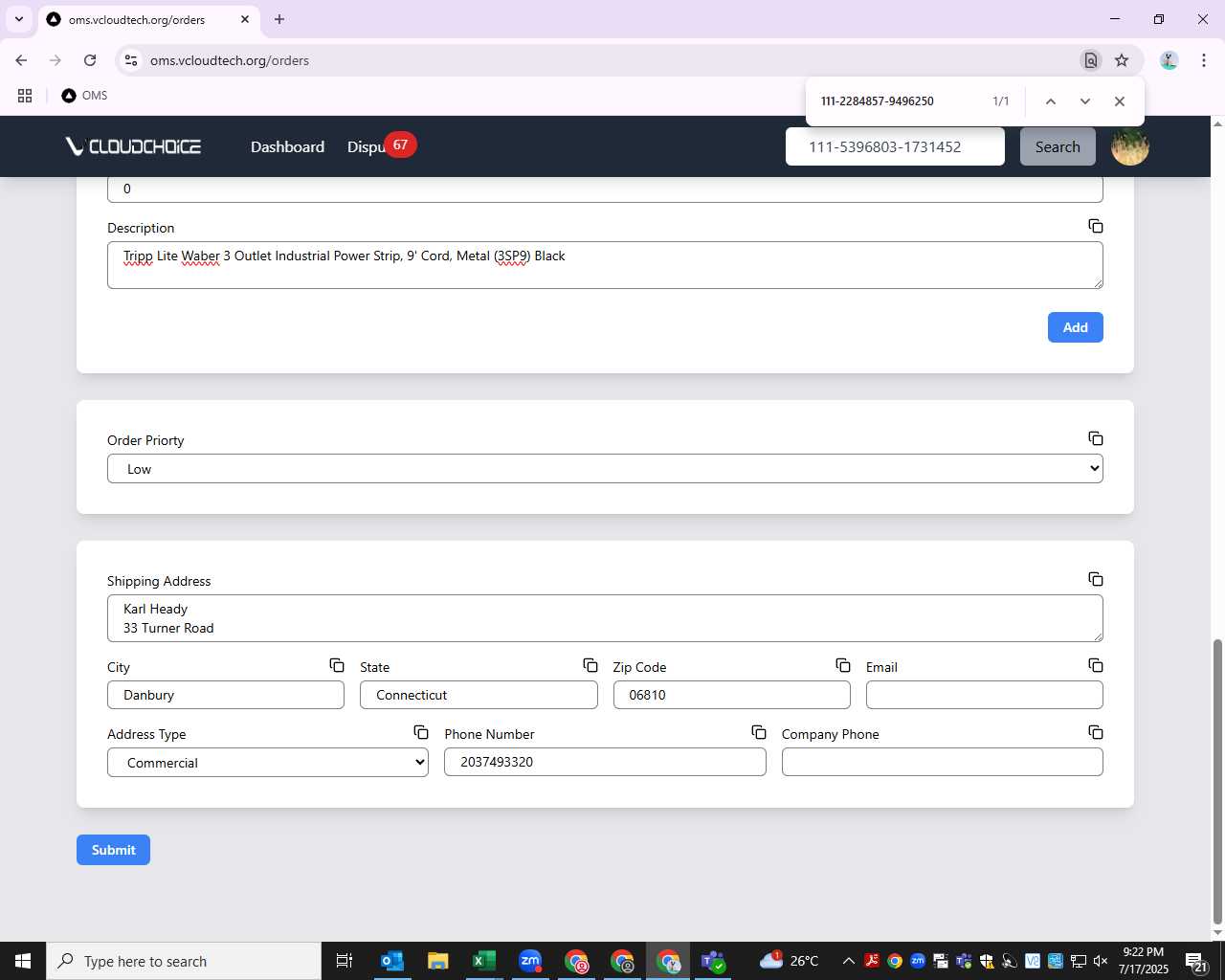Image resolution: width=1225 pixels, height=980 pixels.
Task: Open Excel from the taskbar
Action: pos(483,961)
